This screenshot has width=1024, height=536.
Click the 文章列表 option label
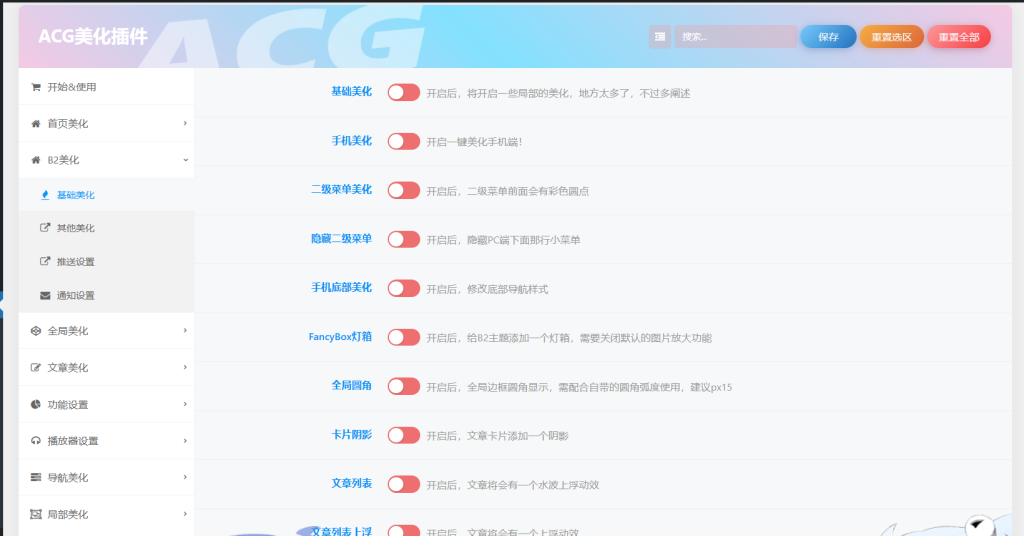pos(351,483)
